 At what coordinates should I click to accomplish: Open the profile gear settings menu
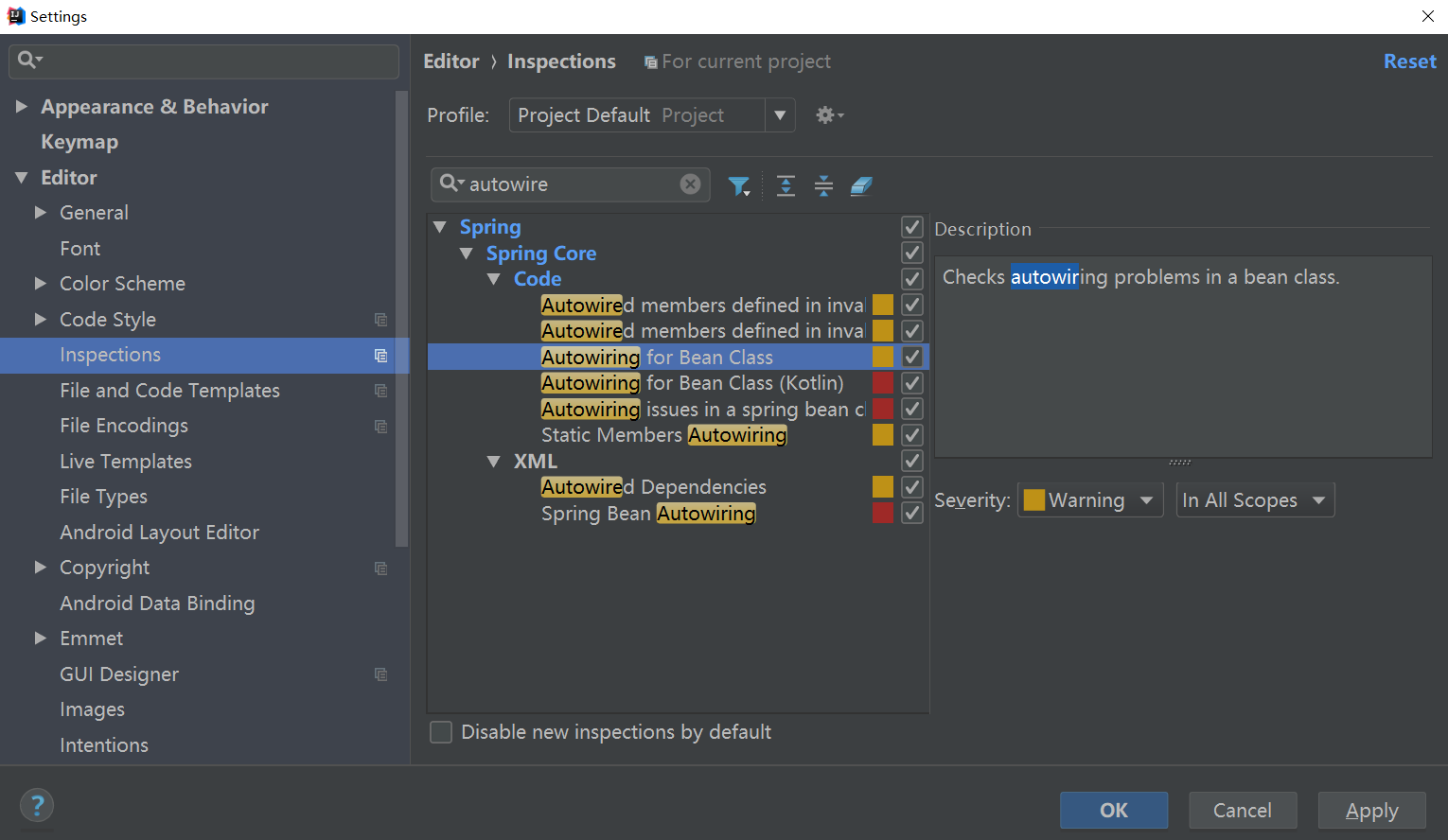(x=829, y=115)
